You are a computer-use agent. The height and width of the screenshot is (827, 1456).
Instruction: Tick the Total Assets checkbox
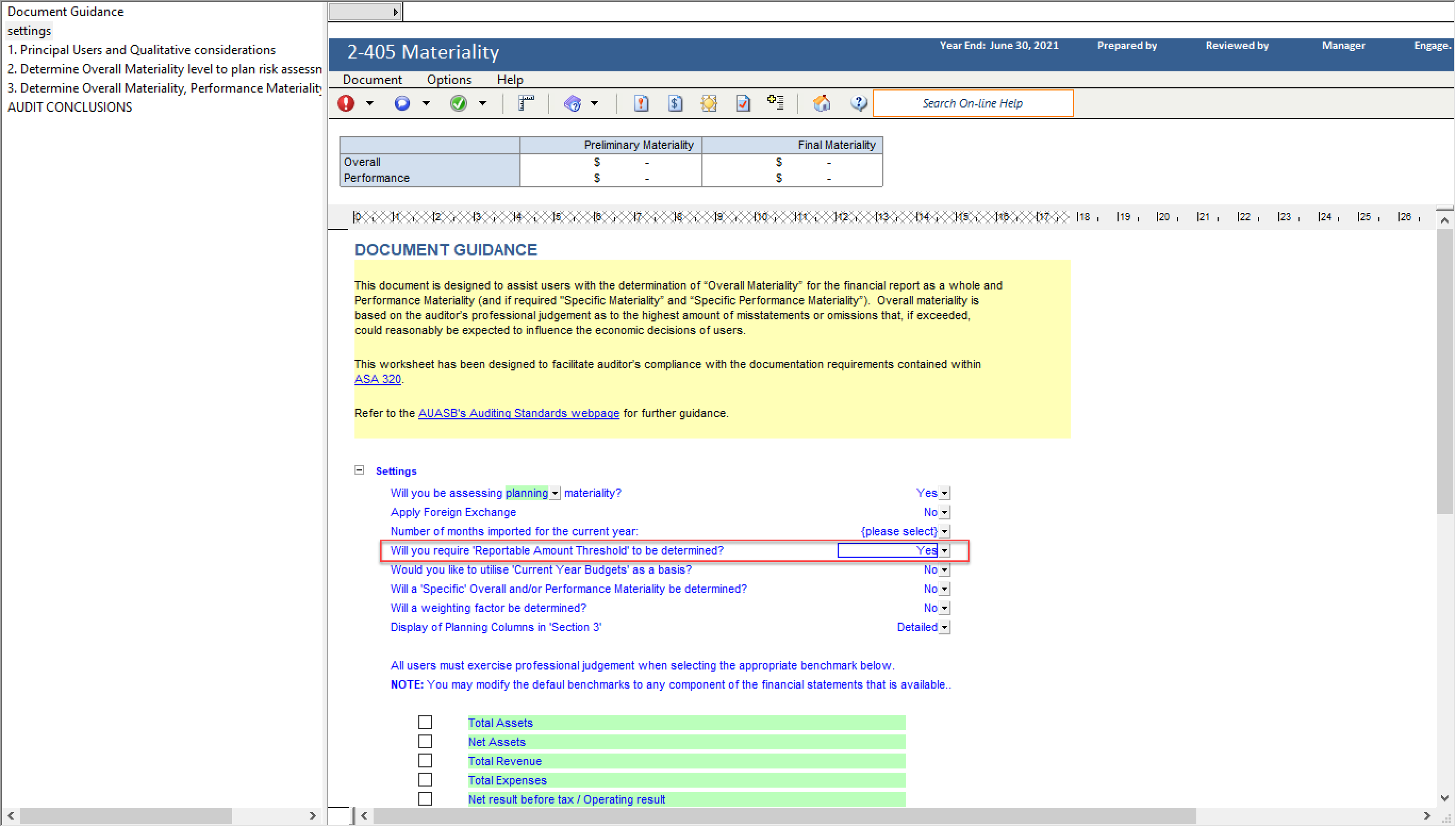pos(425,723)
